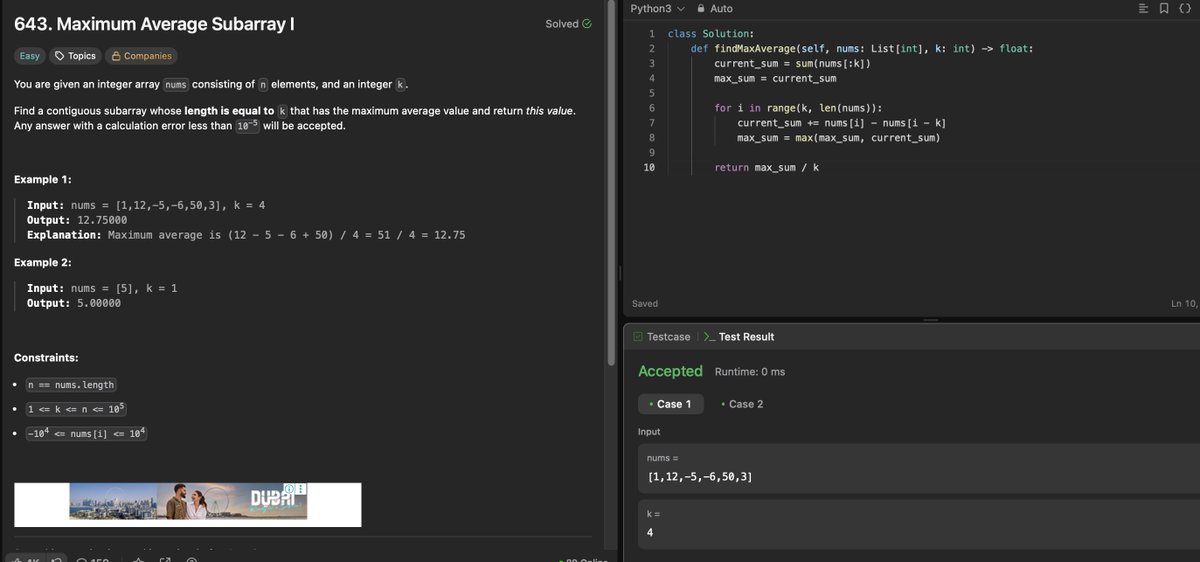This screenshot has width=1200, height=562.
Task: Click the 'length is equal to' bold text
Action: (x=229, y=111)
